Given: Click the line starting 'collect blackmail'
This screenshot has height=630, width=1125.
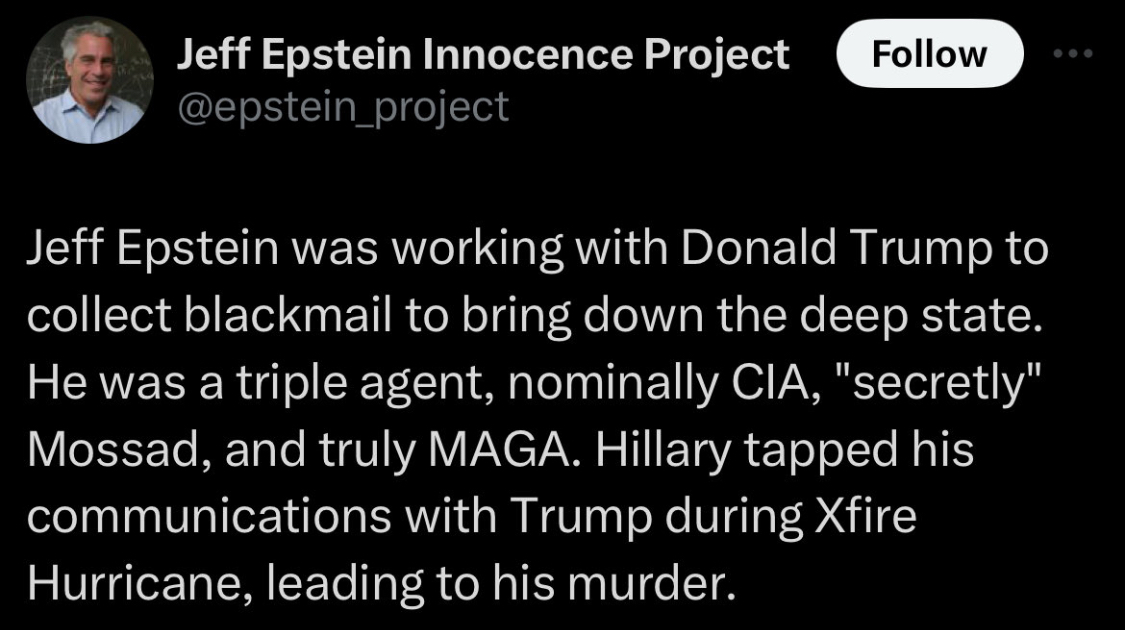Looking at the screenshot, I should pos(535,316).
